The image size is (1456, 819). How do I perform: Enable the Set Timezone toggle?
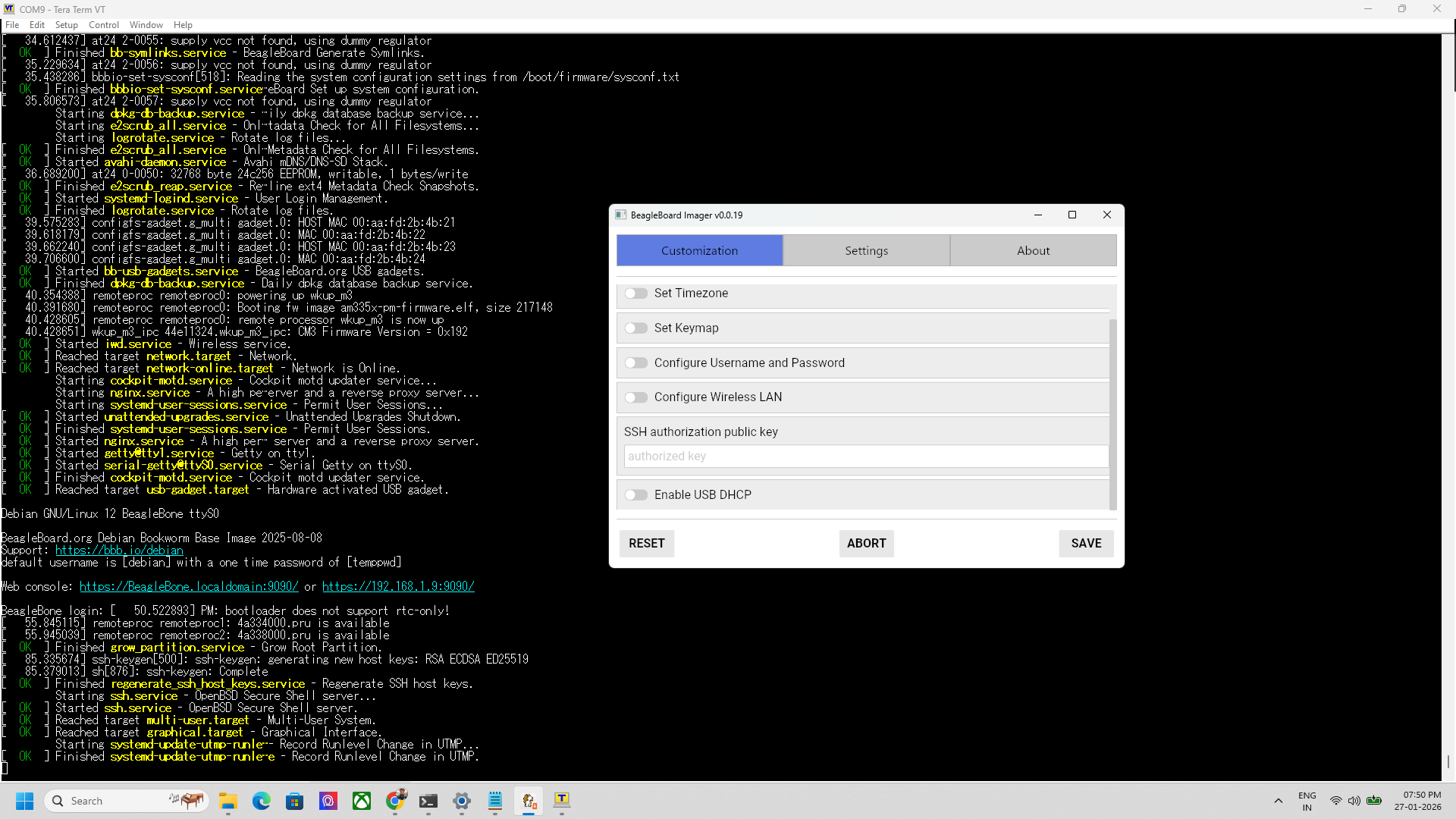(x=636, y=293)
